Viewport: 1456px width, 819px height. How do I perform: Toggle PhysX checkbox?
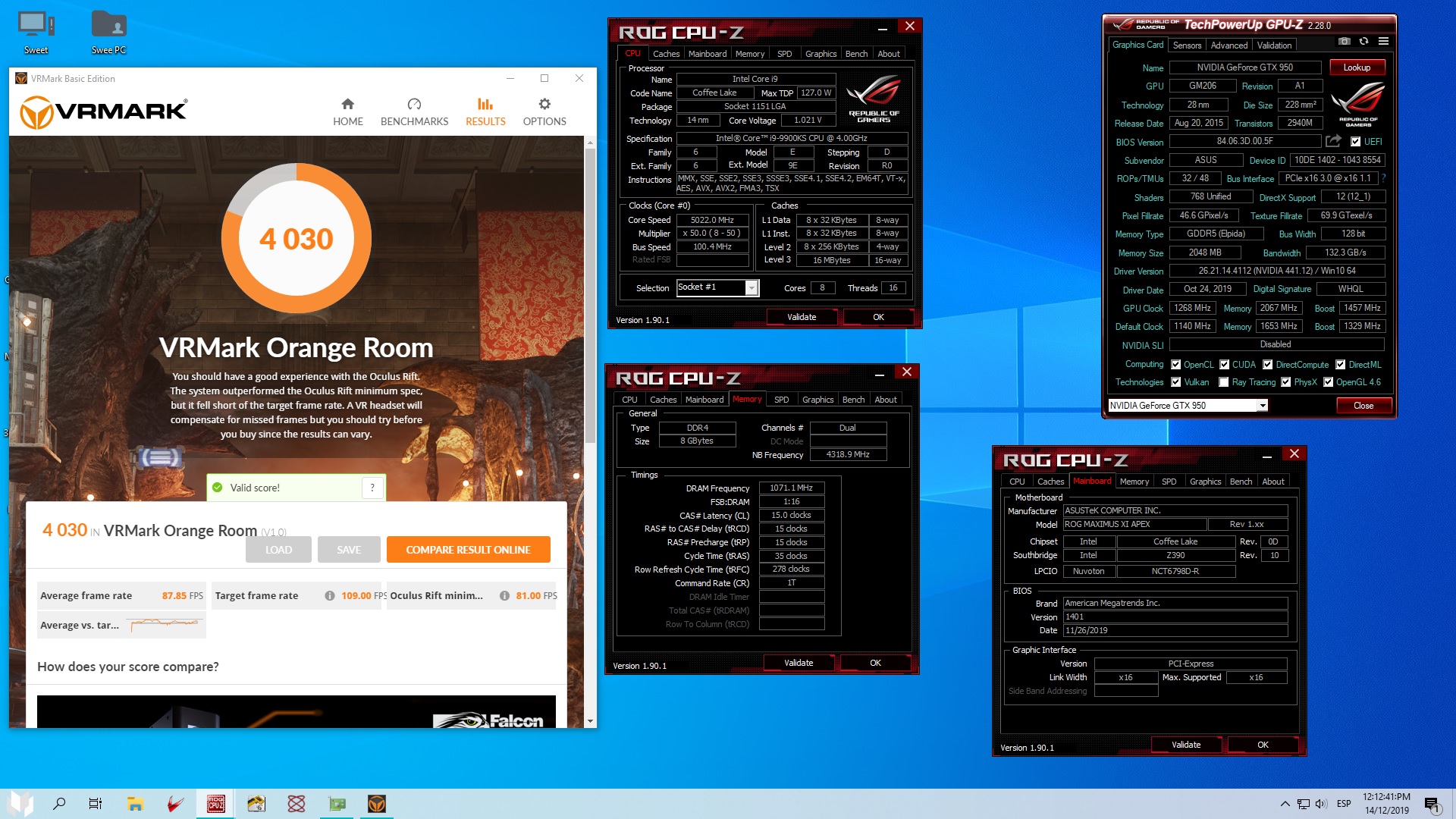tap(1285, 382)
